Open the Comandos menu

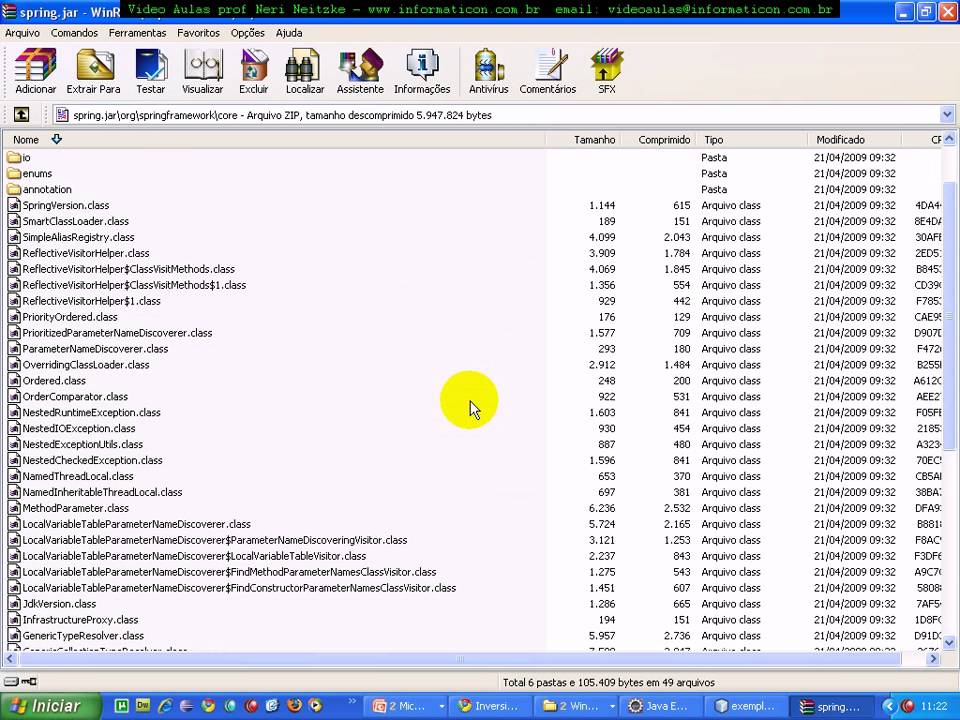[74, 33]
